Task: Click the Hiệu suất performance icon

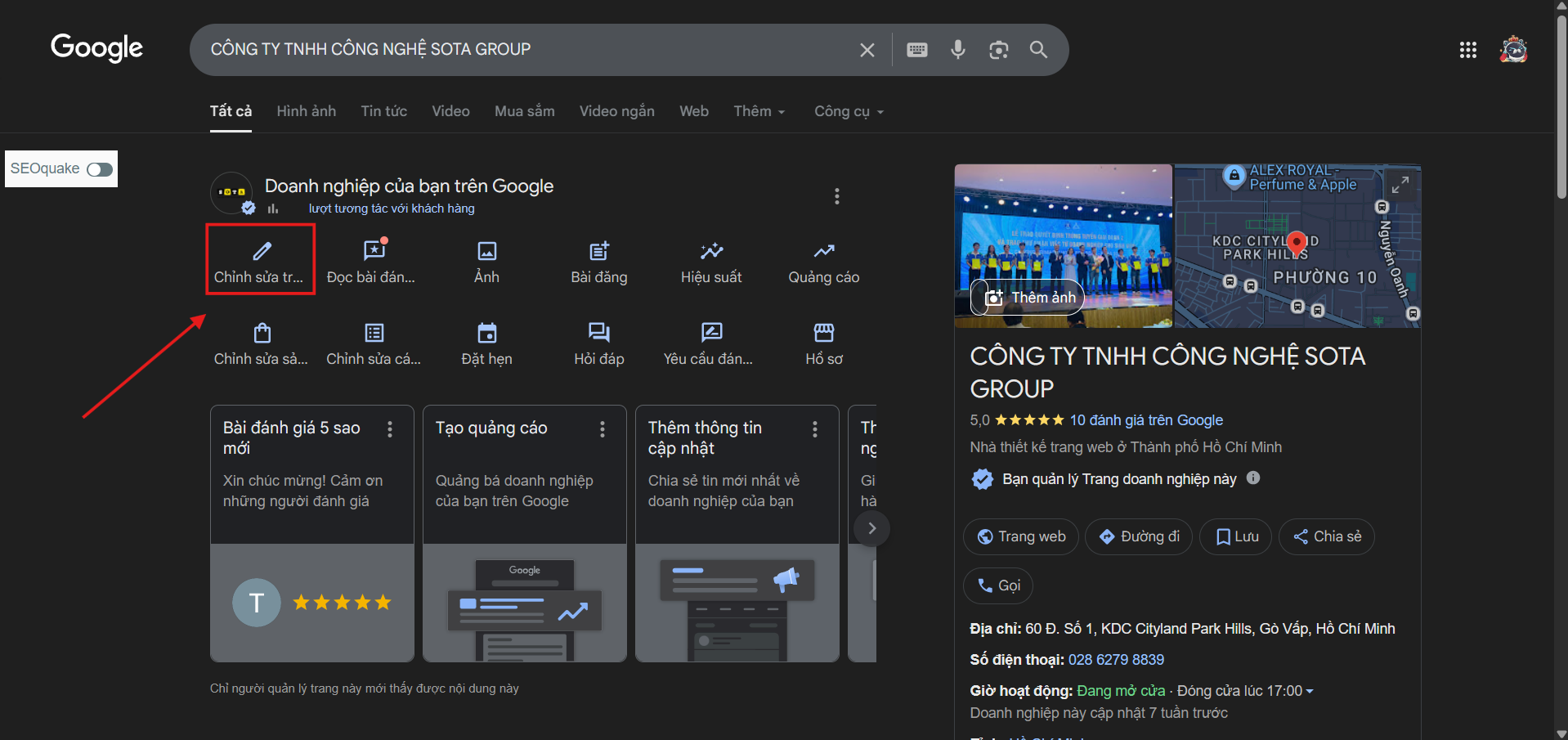Action: [x=711, y=251]
